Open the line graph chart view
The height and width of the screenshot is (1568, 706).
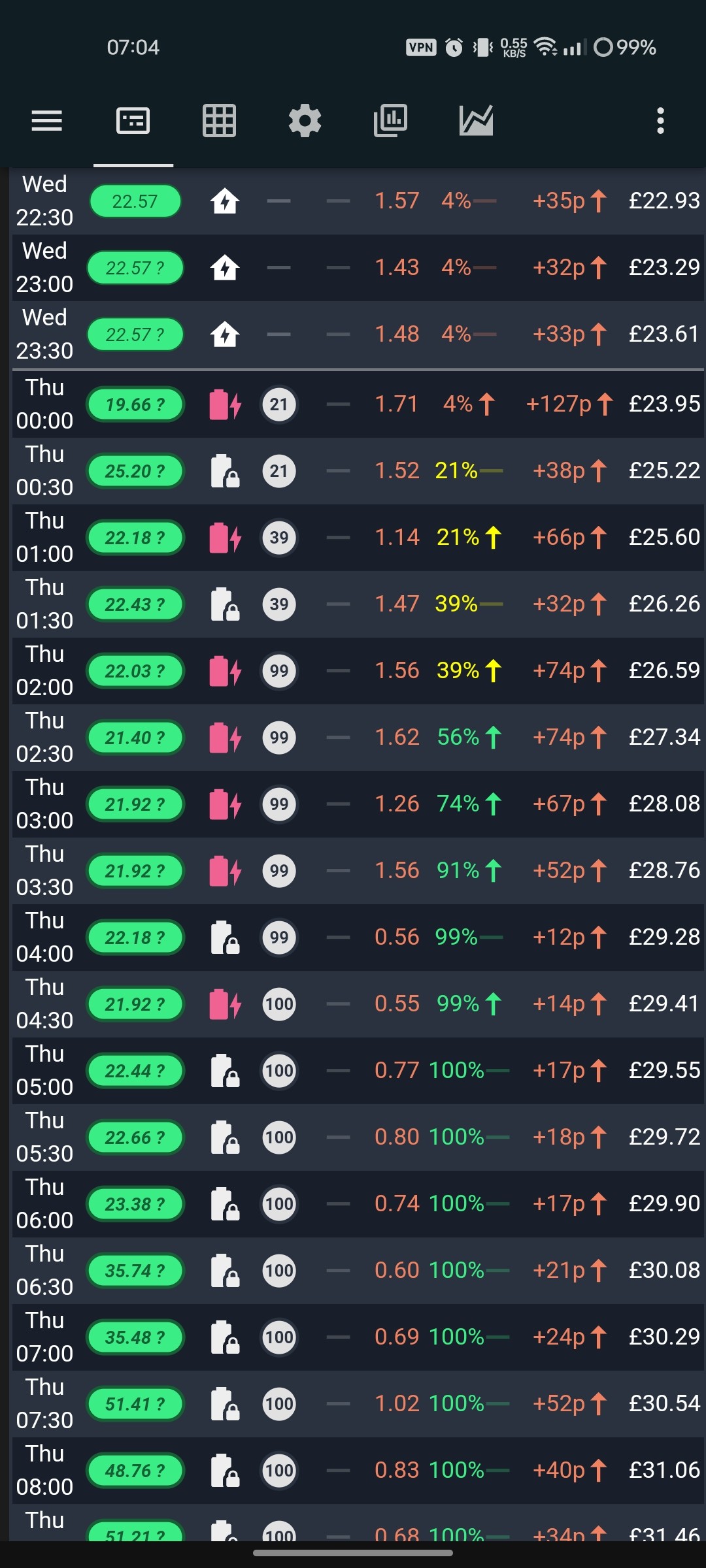click(x=476, y=121)
